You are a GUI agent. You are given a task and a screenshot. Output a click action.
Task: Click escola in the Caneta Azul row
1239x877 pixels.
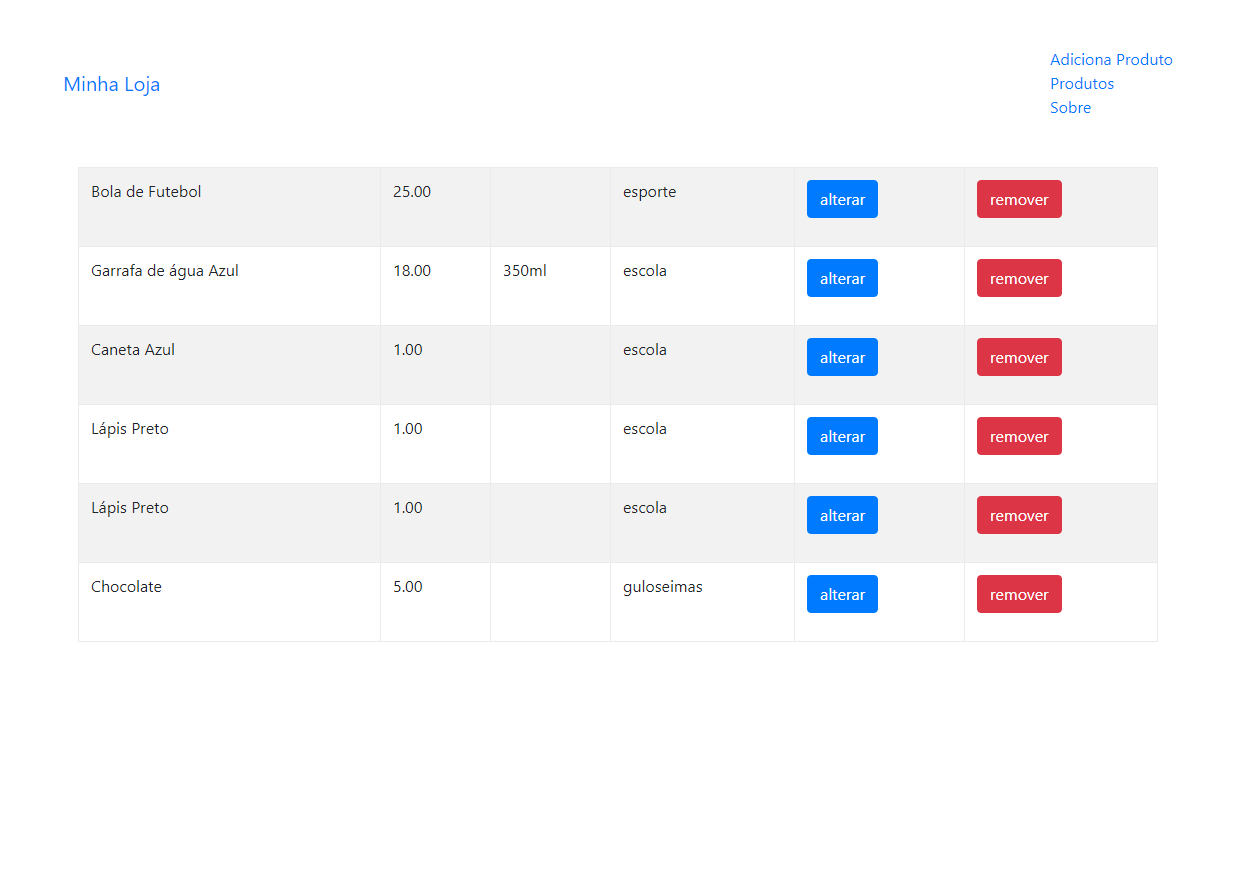702,365
